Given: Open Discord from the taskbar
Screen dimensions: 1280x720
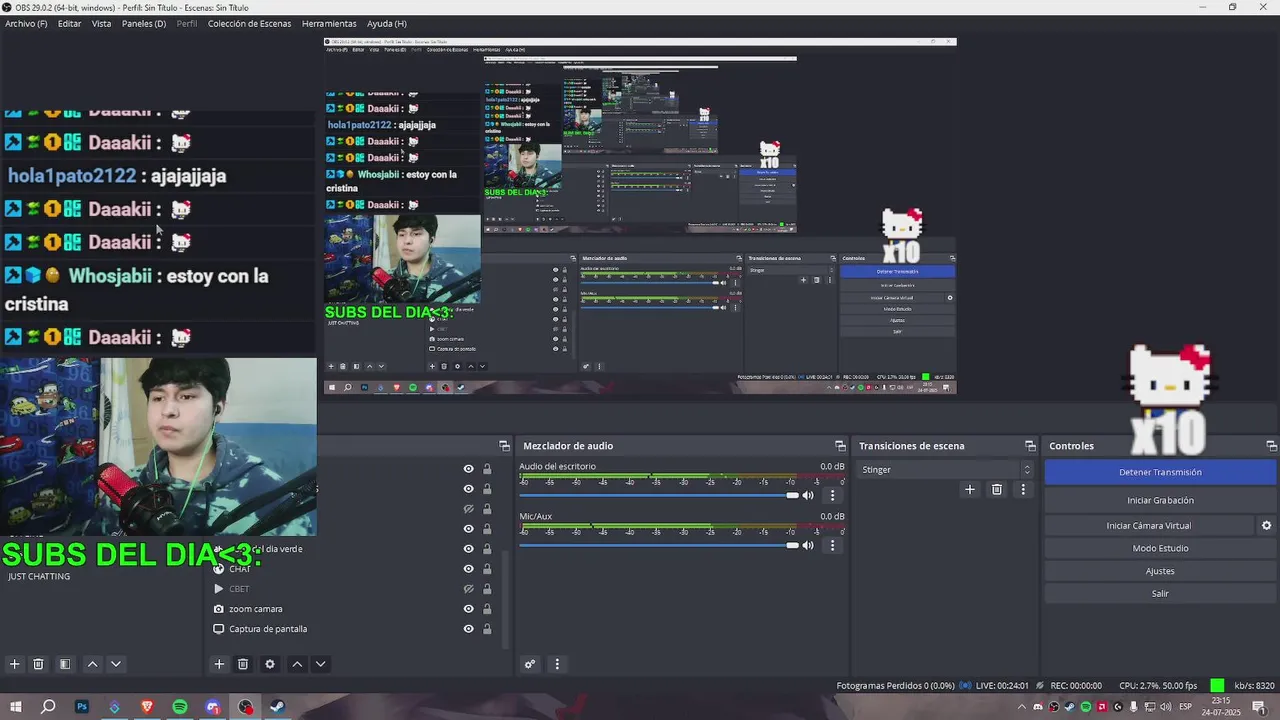Looking at the screenshot, I should tap(213, 707).
